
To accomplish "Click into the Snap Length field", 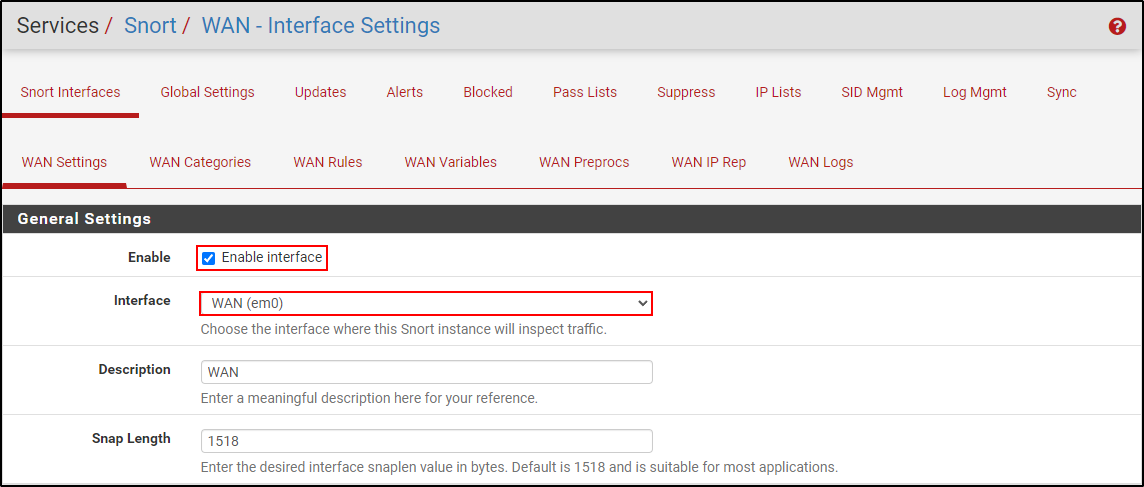I will pyautogui.click(x=426, y=441).
